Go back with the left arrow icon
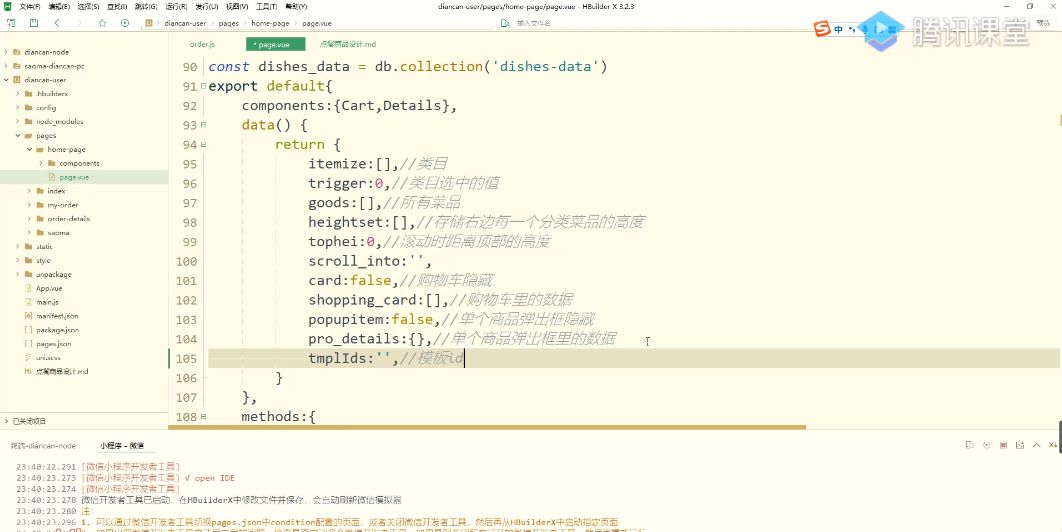 (57, 23)
